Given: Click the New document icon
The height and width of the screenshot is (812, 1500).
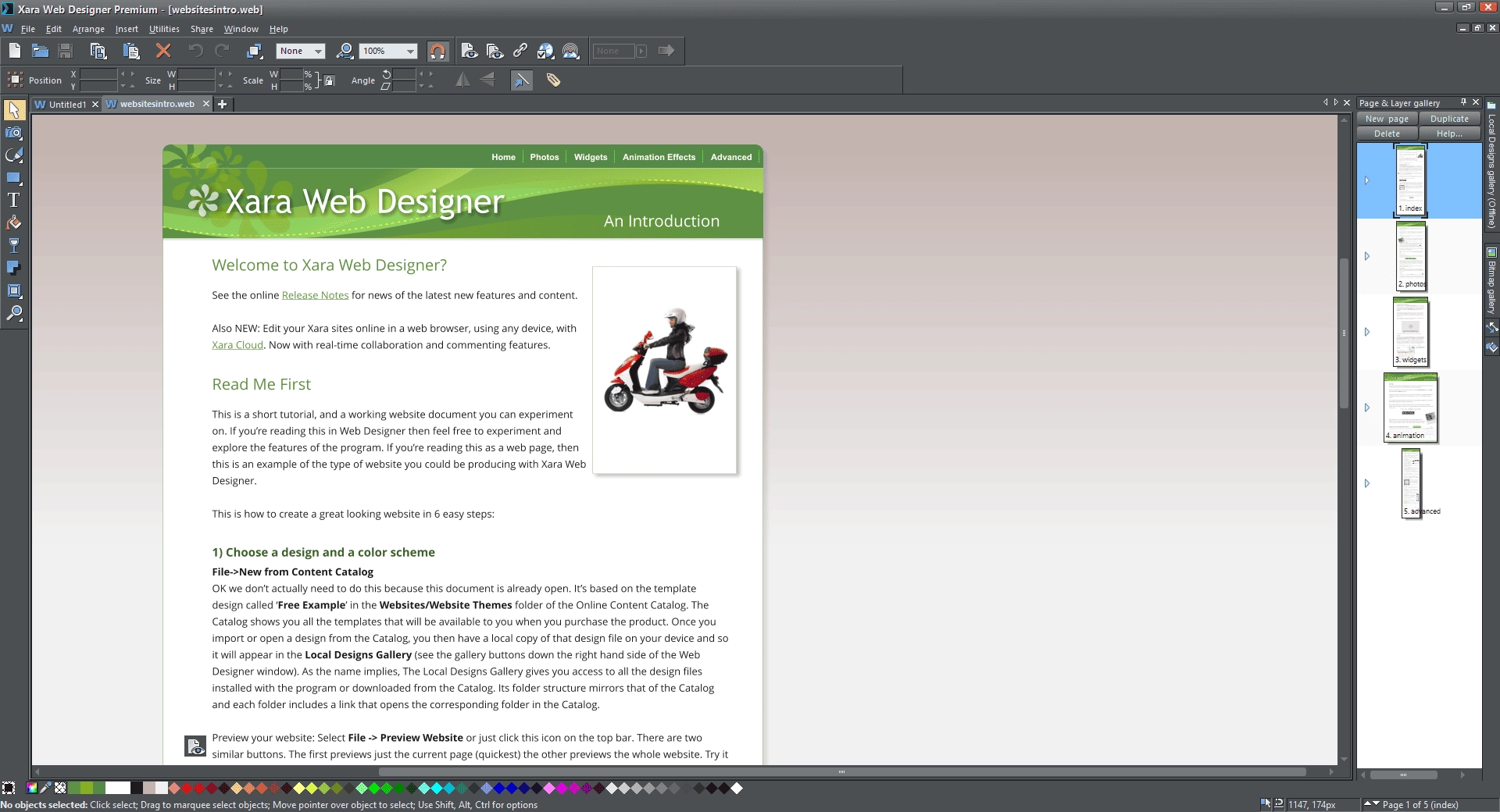Looking at the screenshot, I should [x=15, y=51].
